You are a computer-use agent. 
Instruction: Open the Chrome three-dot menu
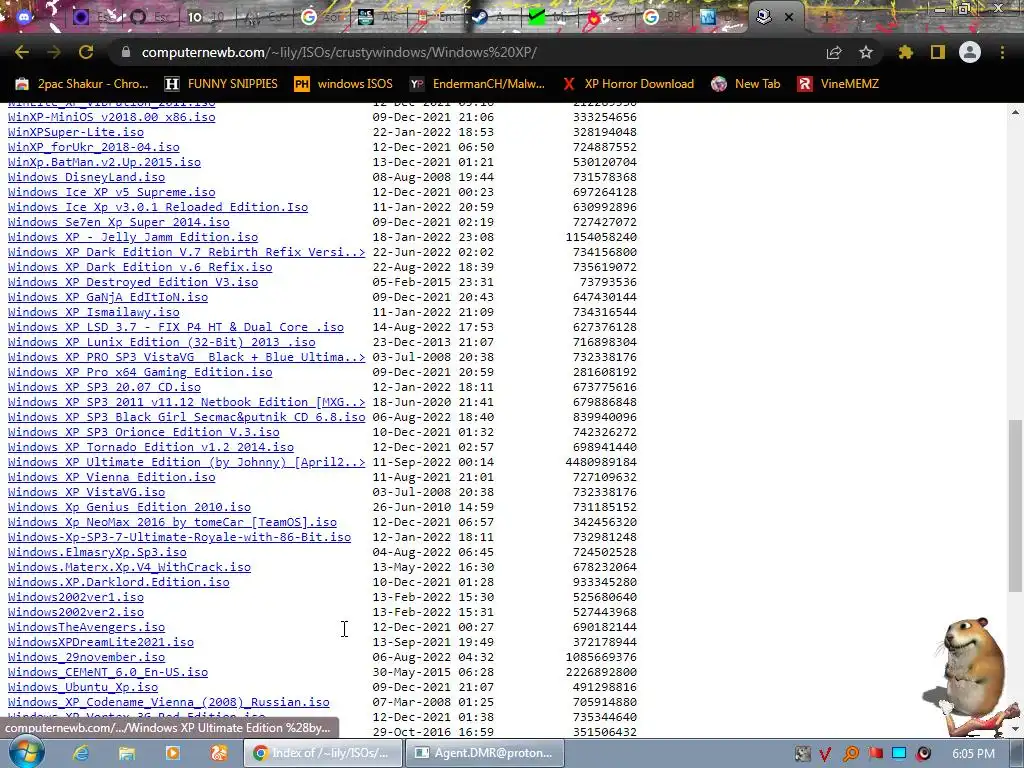click(1002, 52)
